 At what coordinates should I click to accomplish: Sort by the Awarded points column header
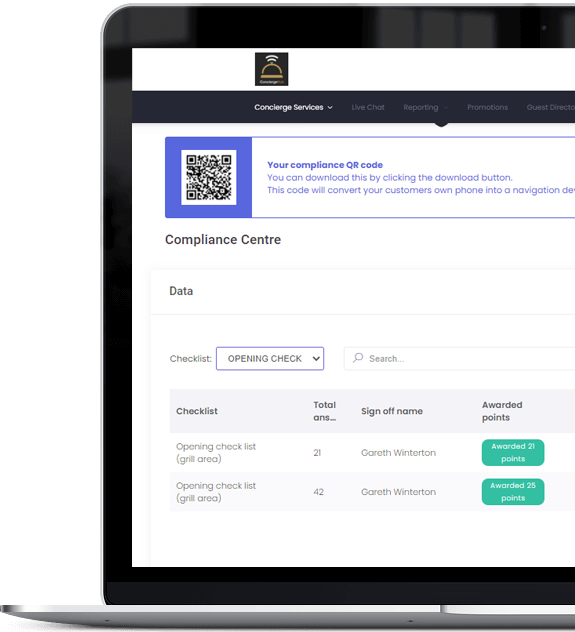(x=502, y=411)
